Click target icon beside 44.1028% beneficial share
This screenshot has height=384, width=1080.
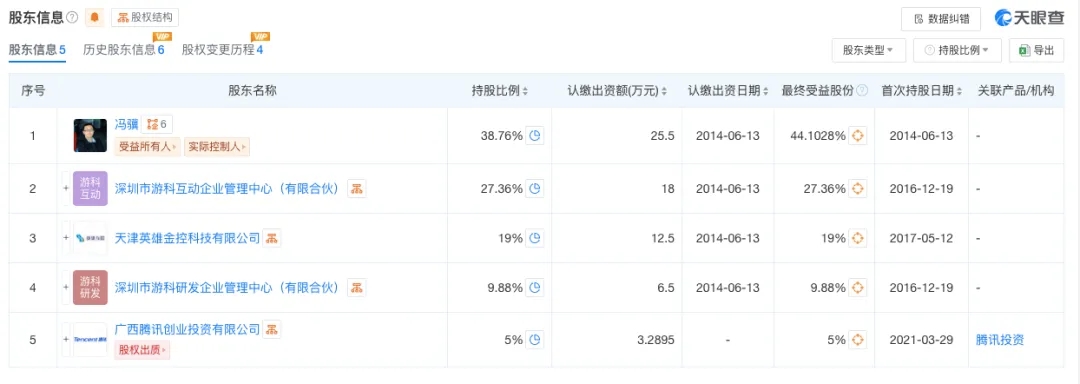(x=857, y=136)
